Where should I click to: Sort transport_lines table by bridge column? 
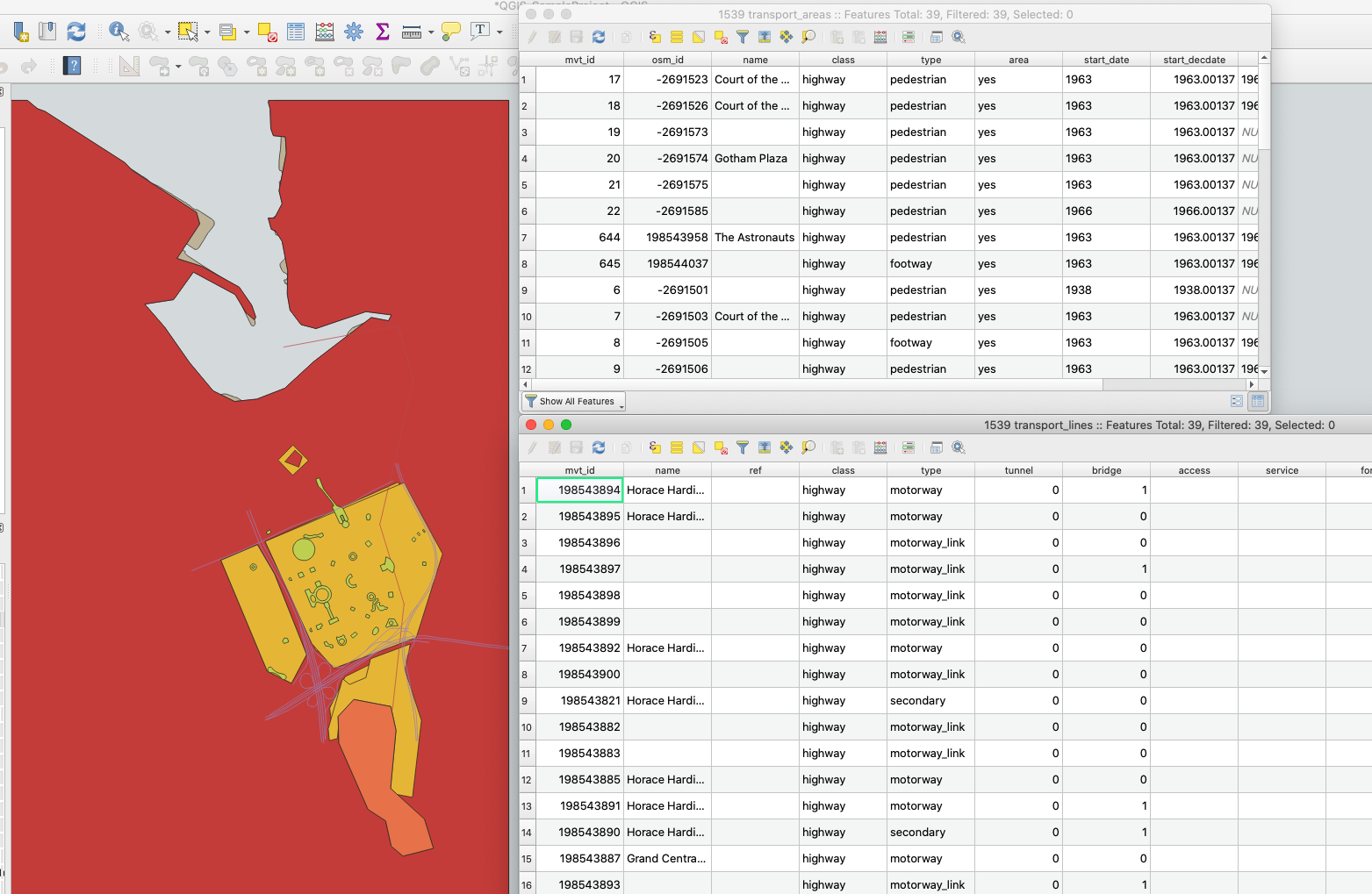click(1106, 470)
